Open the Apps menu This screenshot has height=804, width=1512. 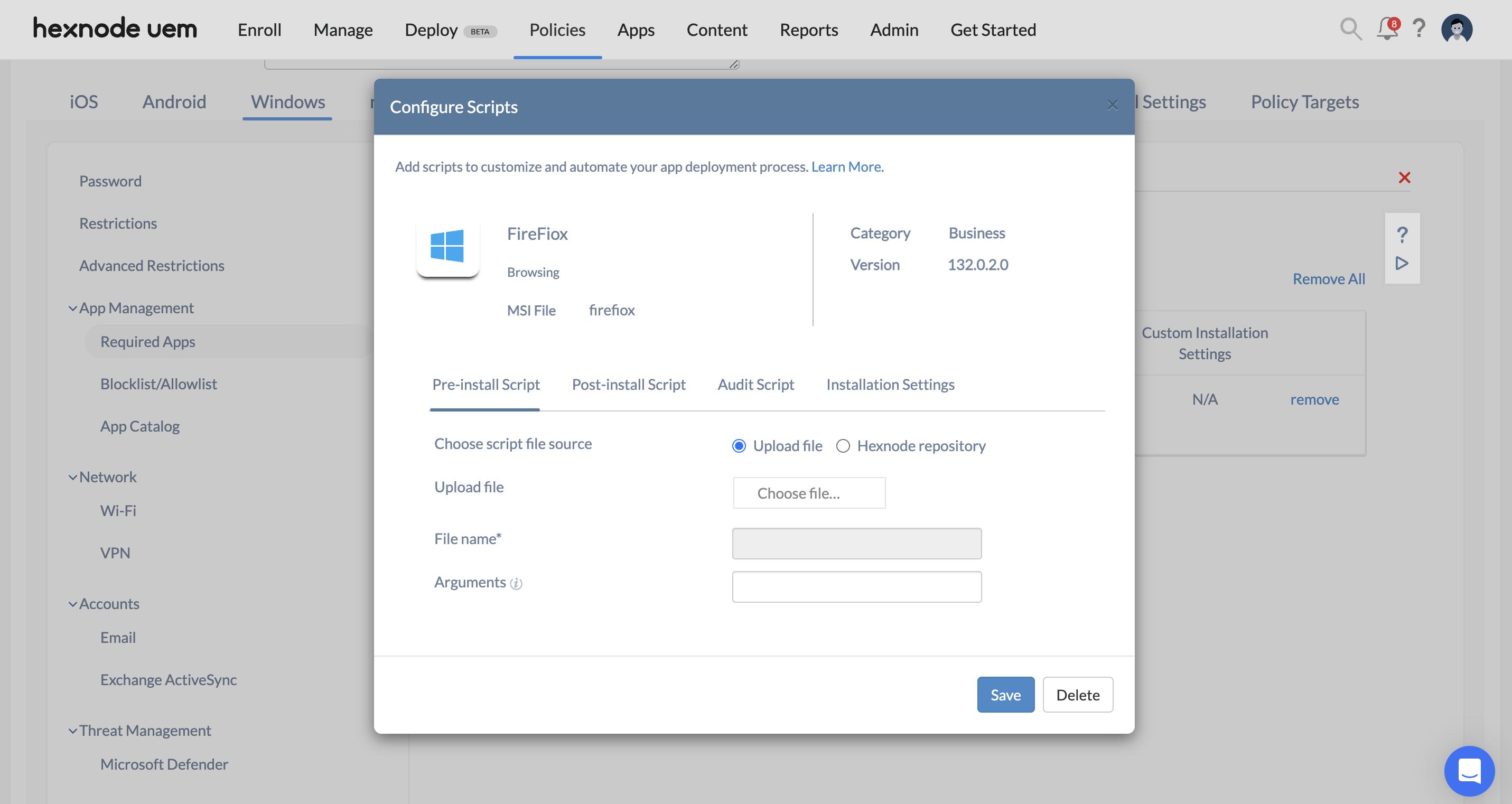click(636, 30)
